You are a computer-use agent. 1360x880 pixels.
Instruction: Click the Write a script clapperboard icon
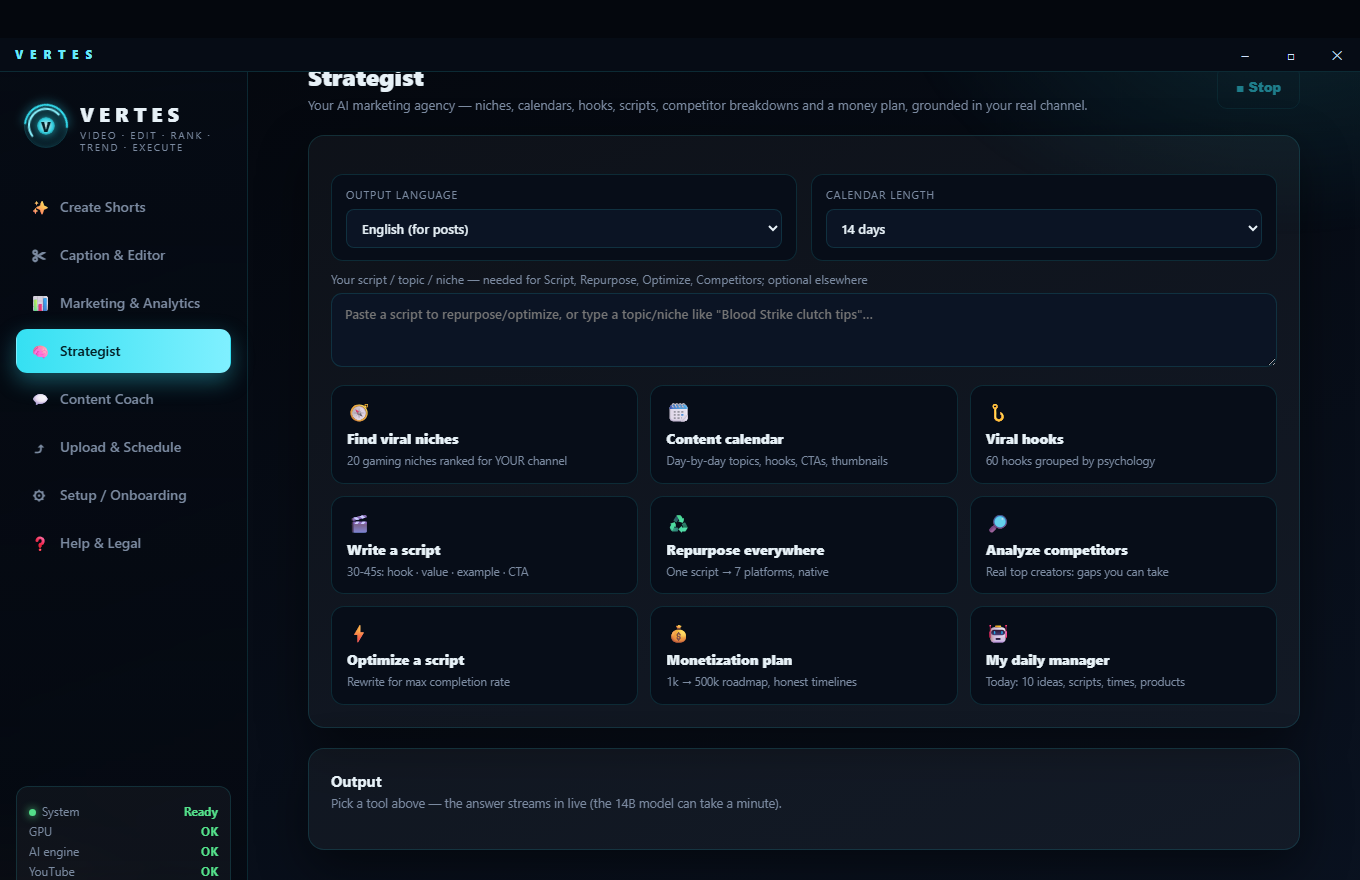click(x=359, y=523)
